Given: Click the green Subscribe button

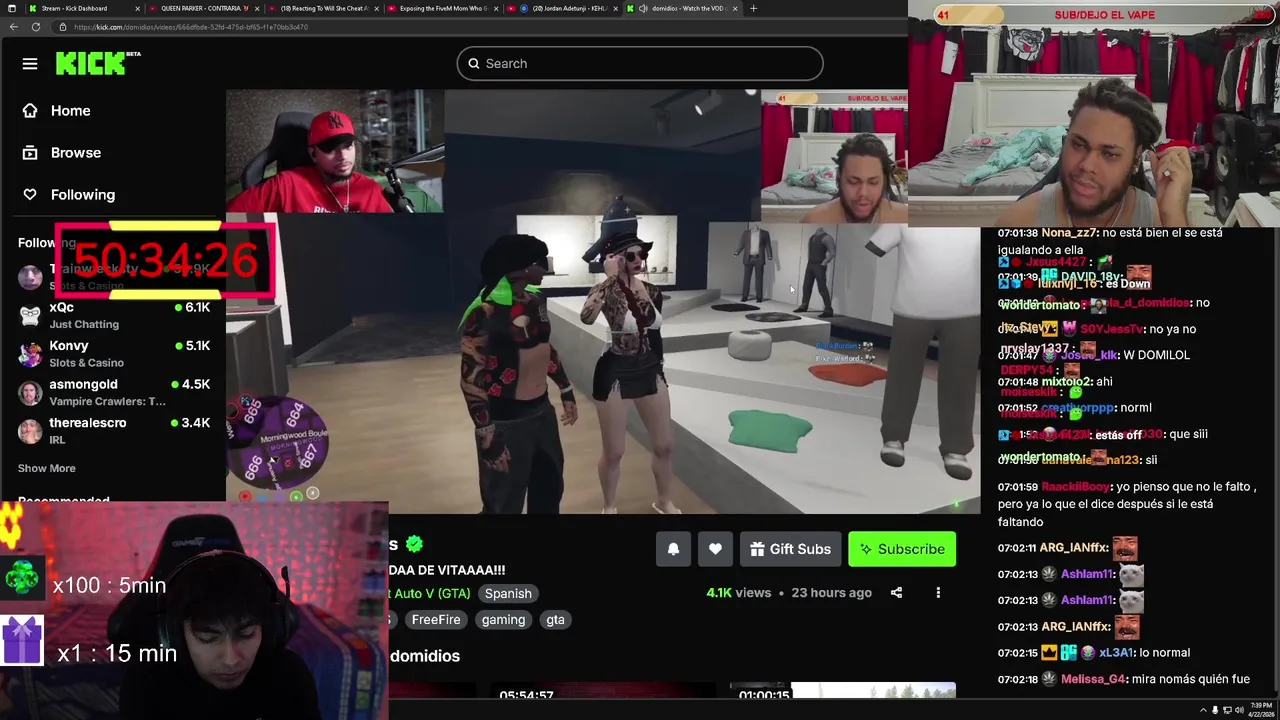Looking at the screenshot, I should [902, 549].
